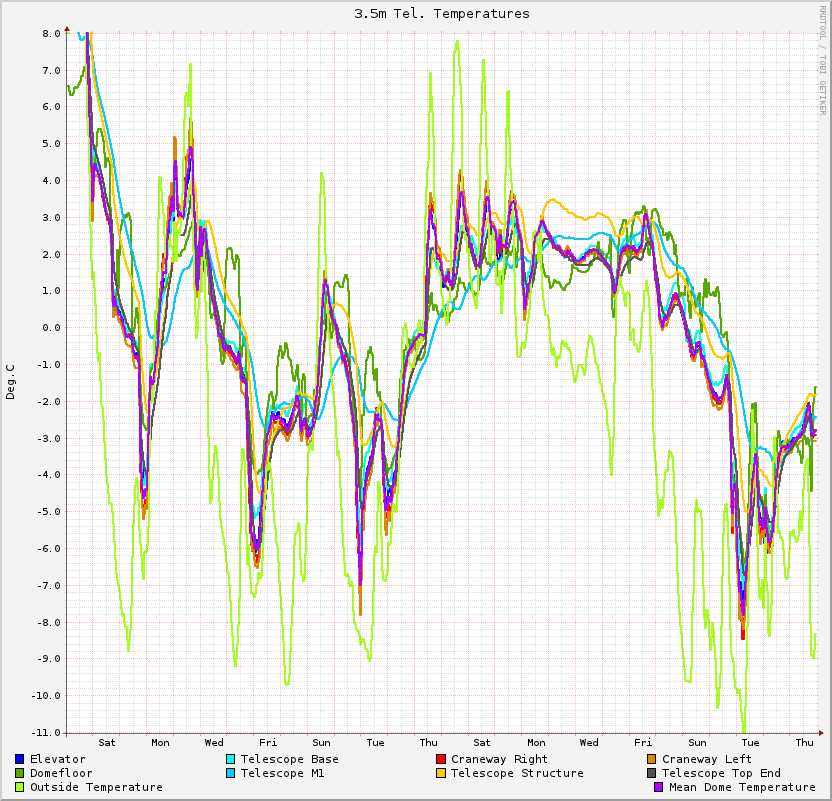Image resolution: width=832 pixels, height=801 pixels.
Task: Click the leftmost Sat label on x-axis
Action: 107,742
